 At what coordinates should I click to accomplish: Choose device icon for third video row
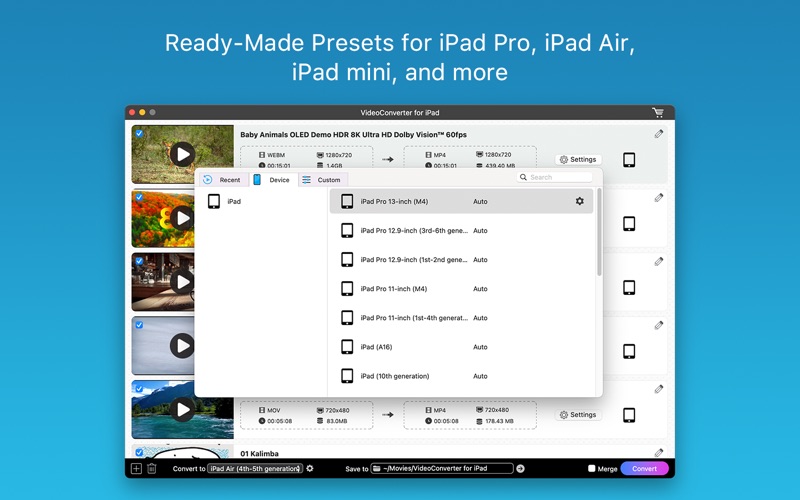click(629, 287)
